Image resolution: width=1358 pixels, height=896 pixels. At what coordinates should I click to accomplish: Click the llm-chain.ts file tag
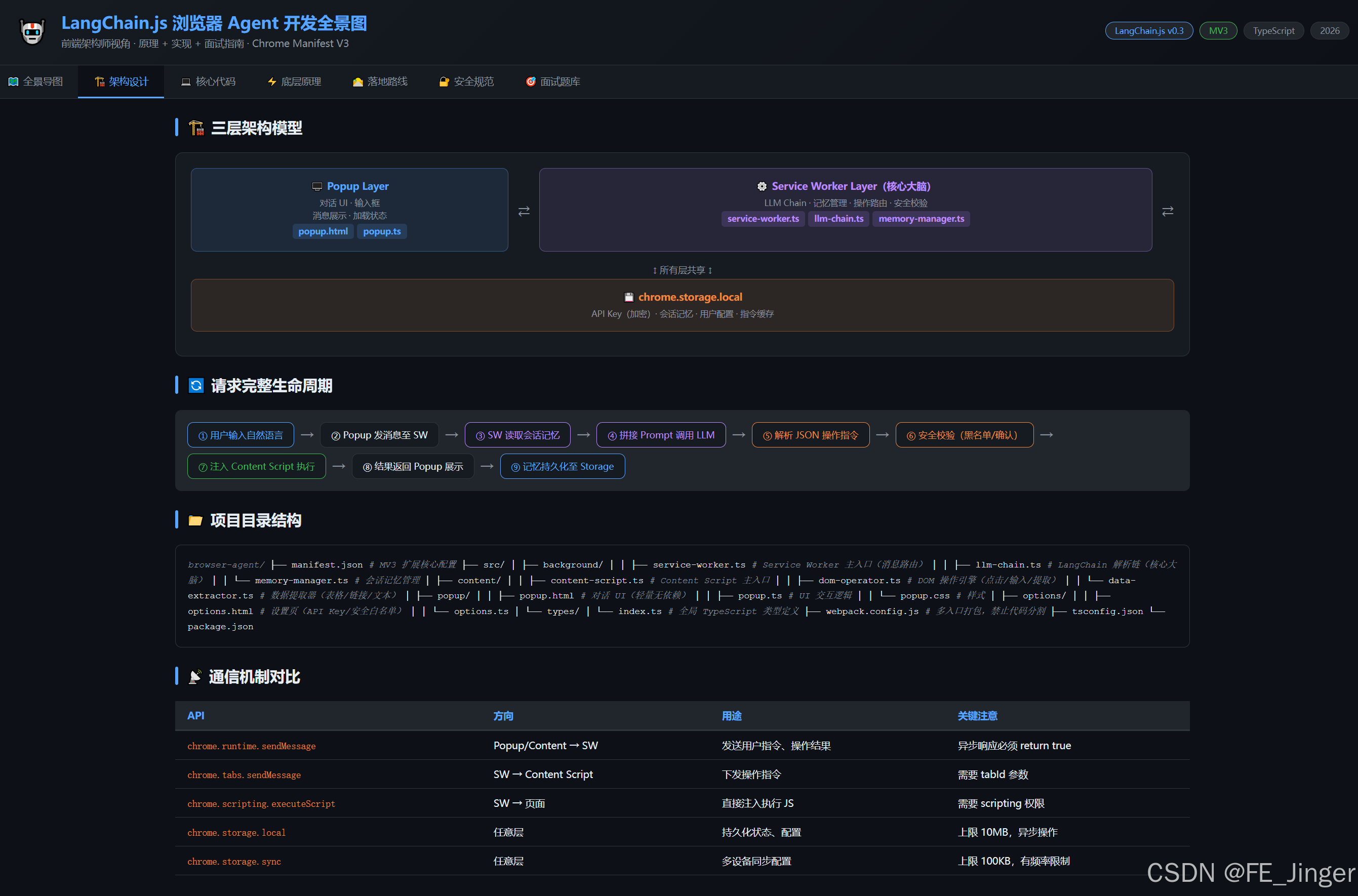point(838,219)
